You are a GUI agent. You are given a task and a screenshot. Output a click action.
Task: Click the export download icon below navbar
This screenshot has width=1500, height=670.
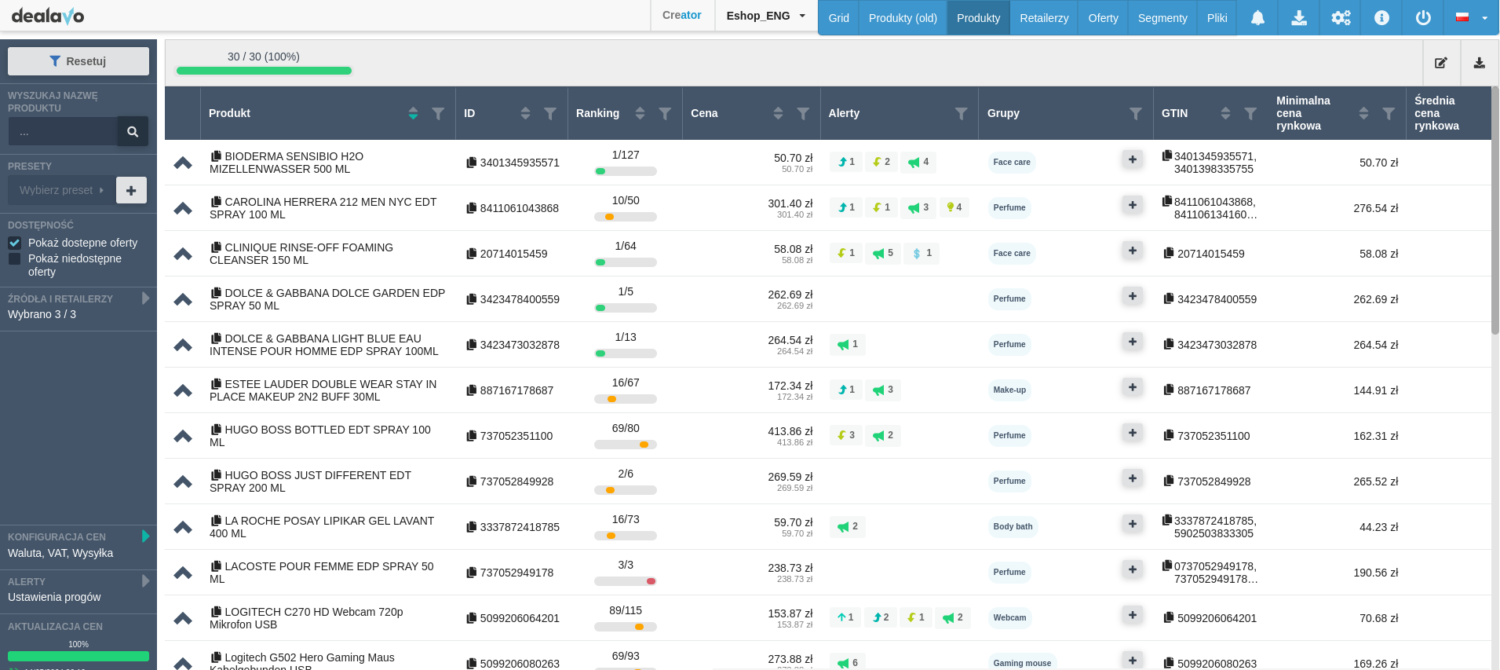1479,62
